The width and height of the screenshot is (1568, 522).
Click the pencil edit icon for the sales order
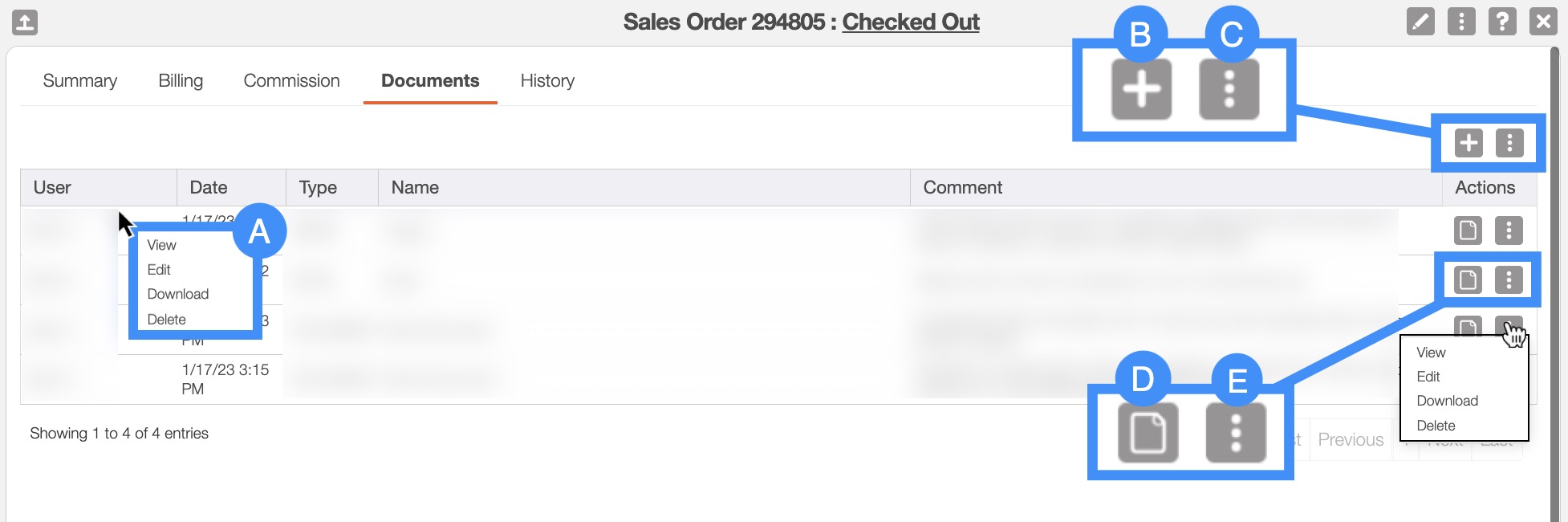click(1420, 22)
